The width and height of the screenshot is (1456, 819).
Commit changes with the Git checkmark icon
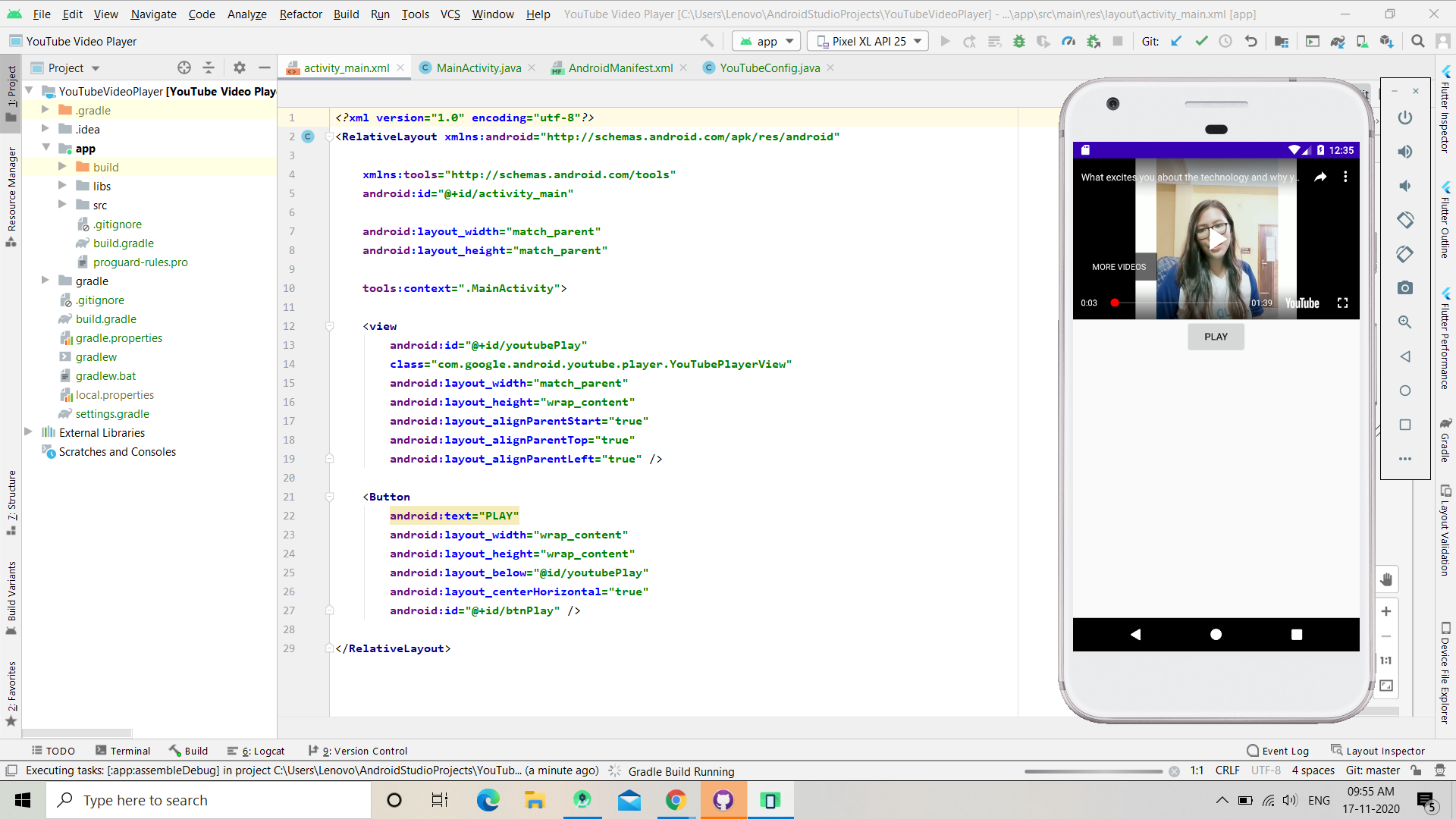coord(1201,41)
